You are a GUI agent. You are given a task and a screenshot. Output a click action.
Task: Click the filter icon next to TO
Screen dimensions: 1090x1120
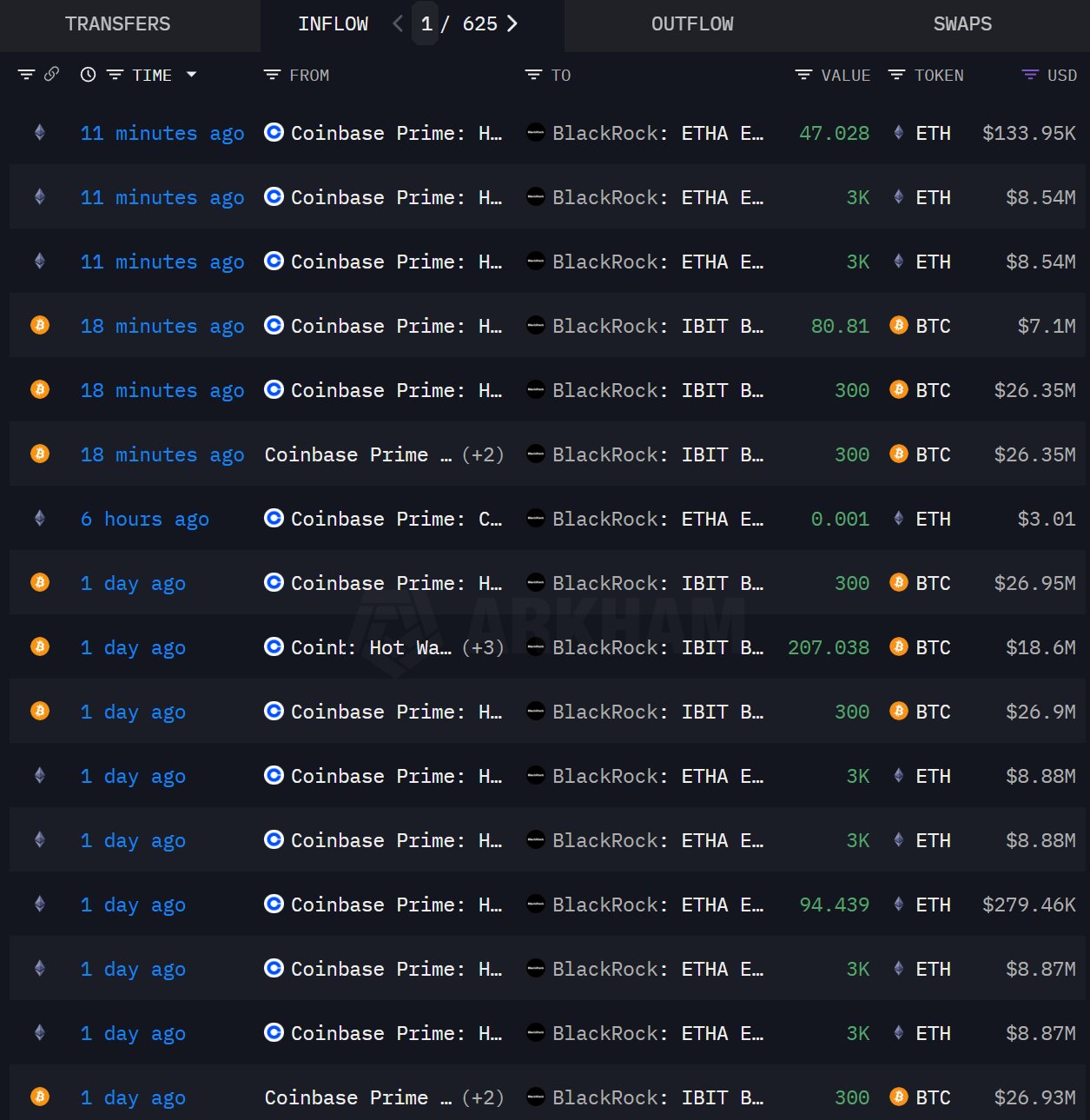533,76
